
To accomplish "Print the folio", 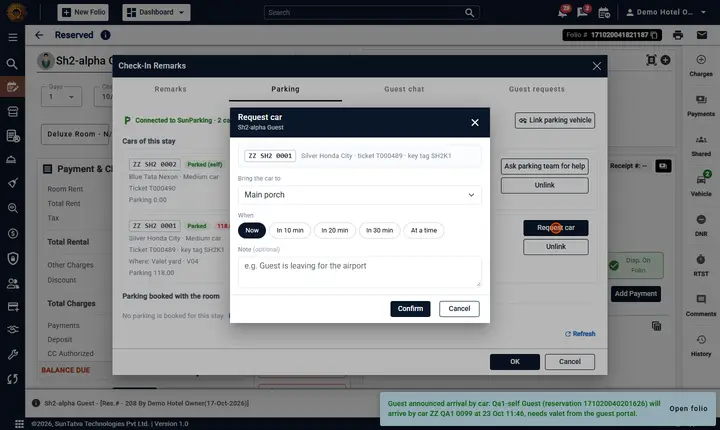I will pyautogui.click(x=678, y=35).
